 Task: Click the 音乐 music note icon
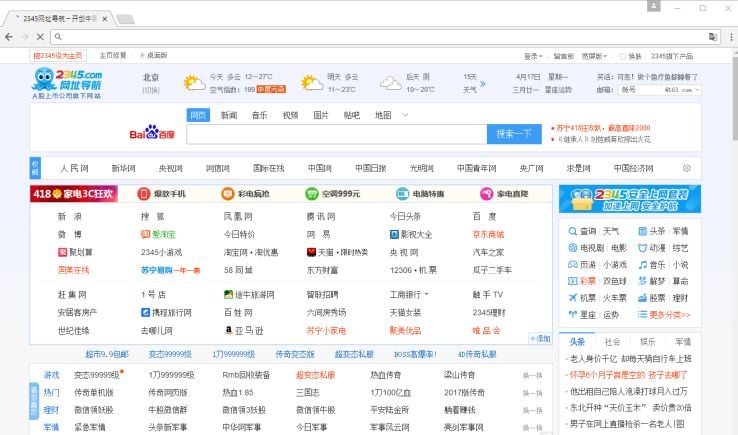642,265
